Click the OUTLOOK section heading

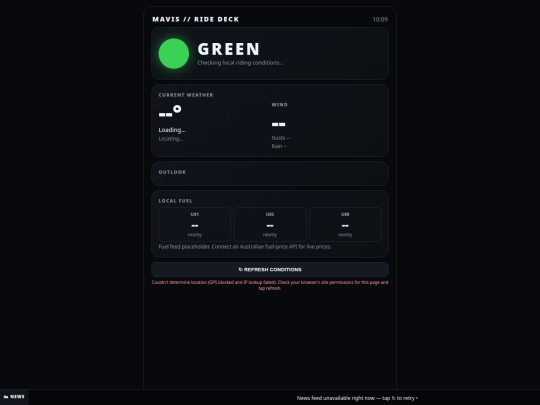click(x=172, y=172)
